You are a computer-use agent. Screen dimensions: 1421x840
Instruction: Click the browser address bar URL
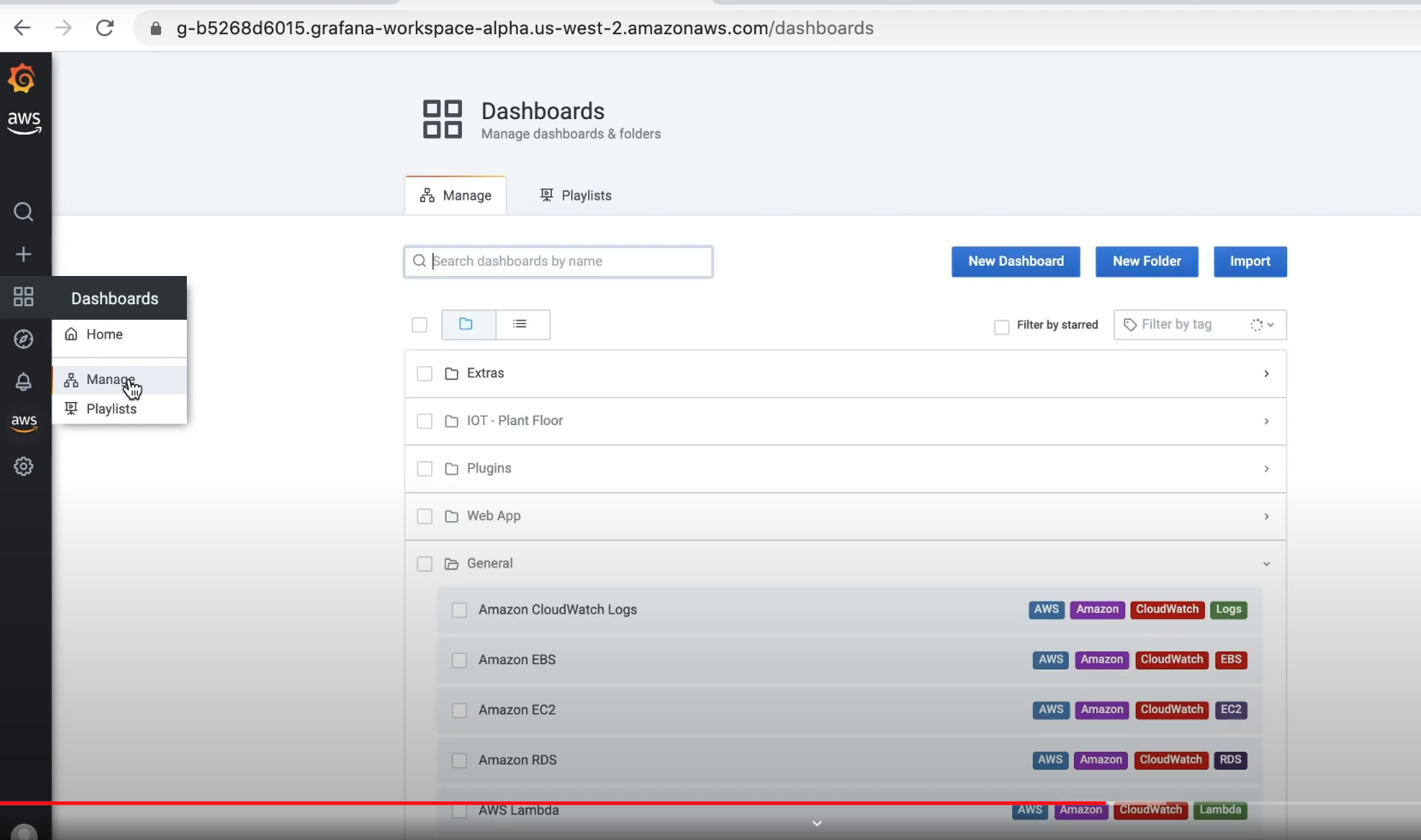(x=525, y=28)
